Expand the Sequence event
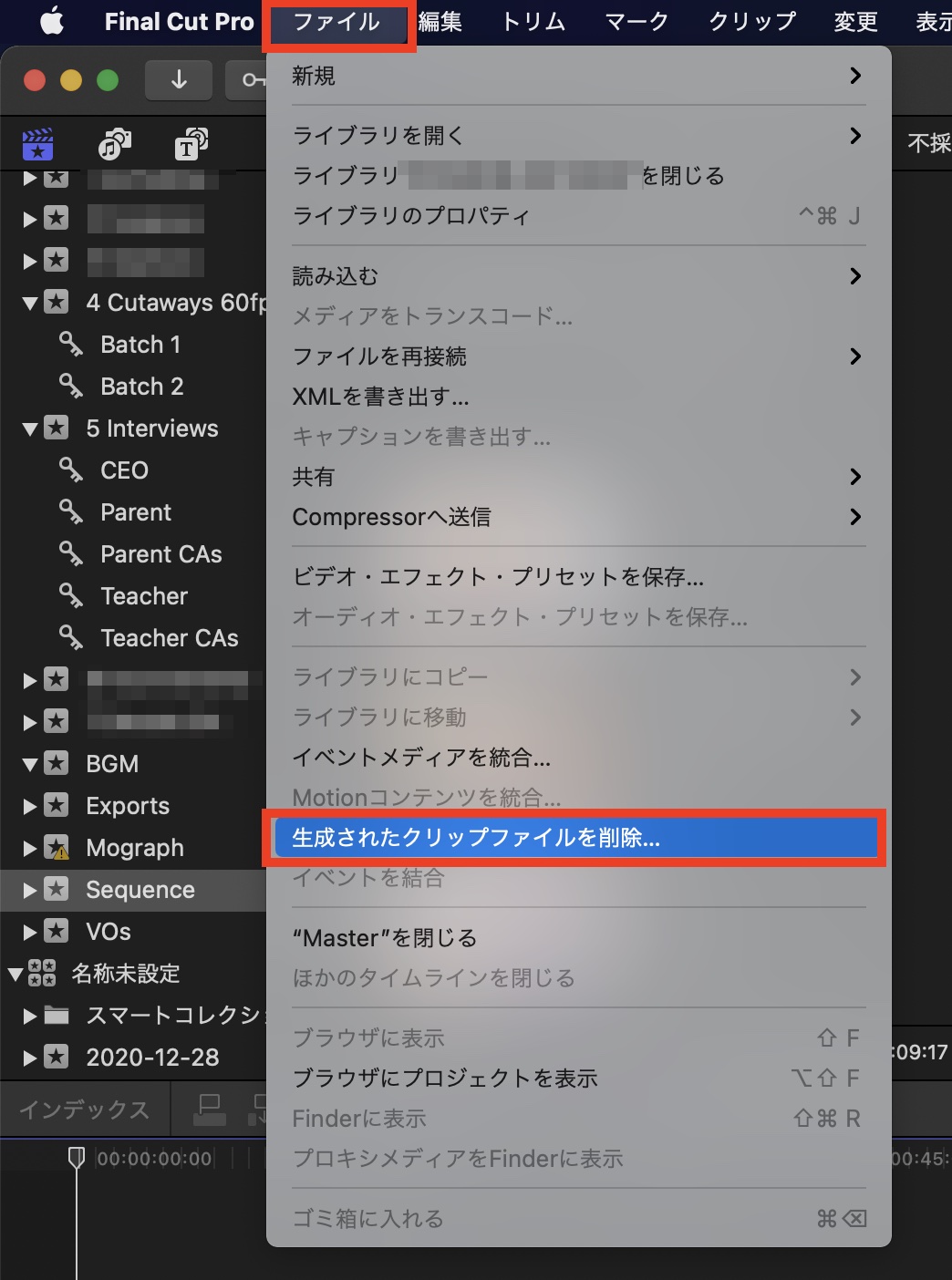This screenshot has width=952, height=1280. point(30,890)
